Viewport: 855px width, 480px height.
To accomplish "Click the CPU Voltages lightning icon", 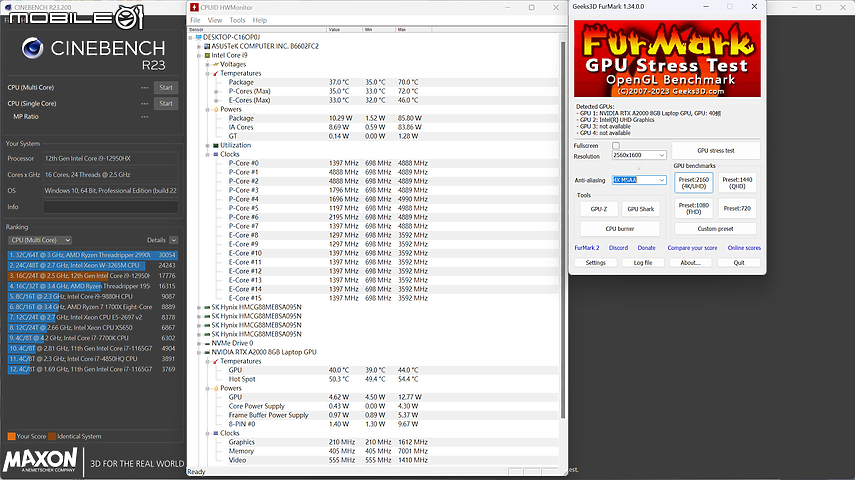I will coord(216,64).
